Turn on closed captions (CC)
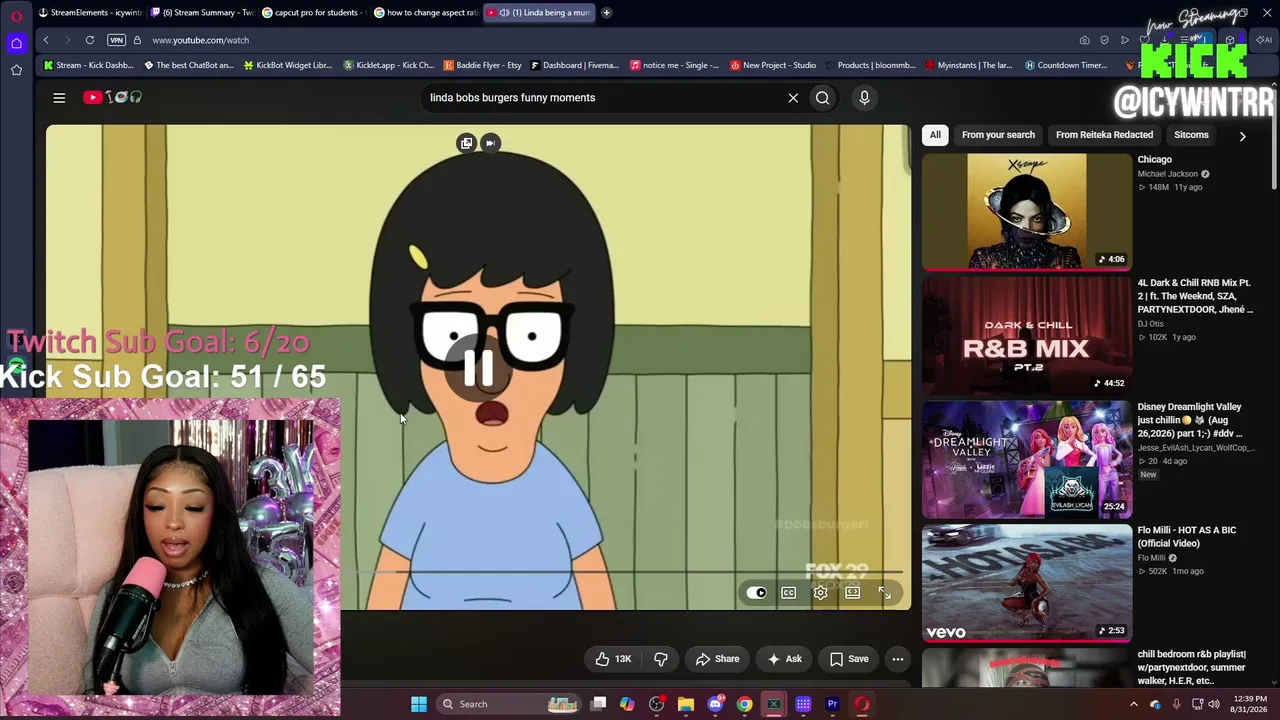This screenshot has width=1280, height=720. tap(789, 593)
